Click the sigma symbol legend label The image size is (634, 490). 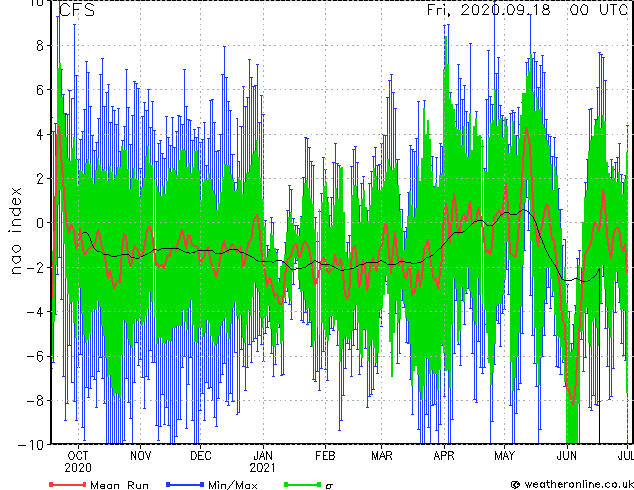tap(329, 486)
